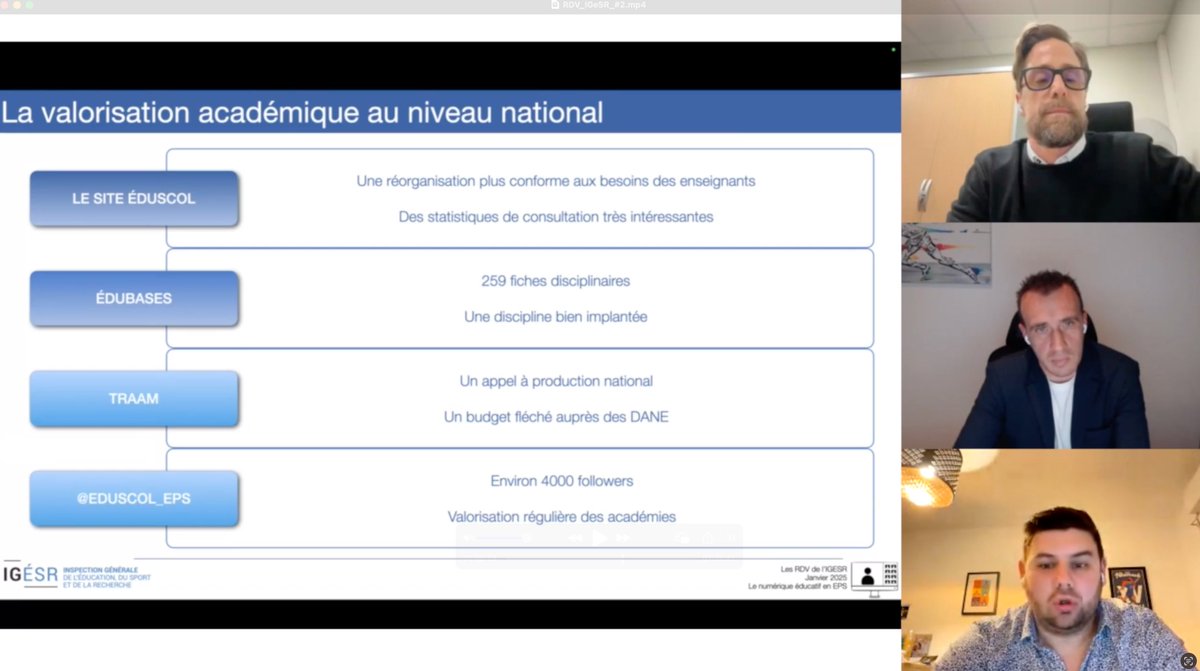This screenshot has width=1200, height=671.
Task: Click the text 'Un budget fléché auprès des DANE'
Action: [x=556, y=416]
